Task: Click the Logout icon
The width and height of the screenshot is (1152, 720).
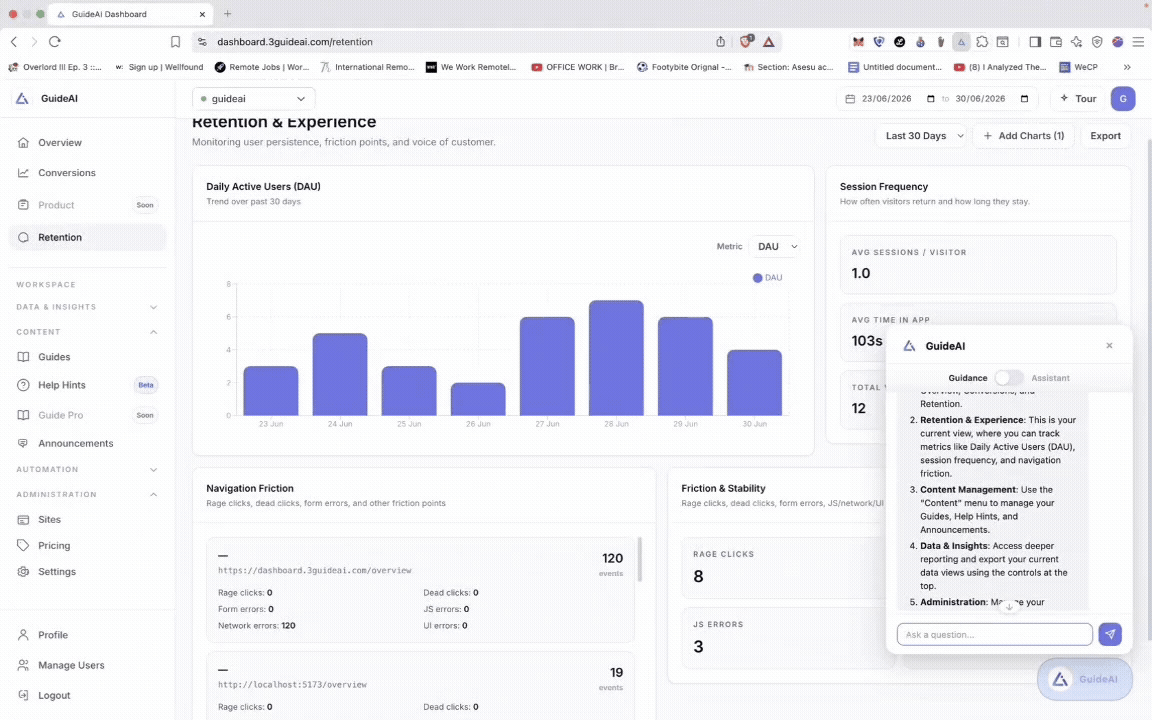Action: 24,695
